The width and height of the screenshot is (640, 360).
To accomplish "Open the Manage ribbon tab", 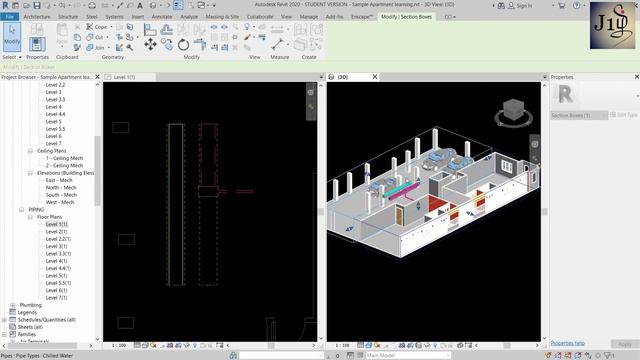I will click(309, 17).
